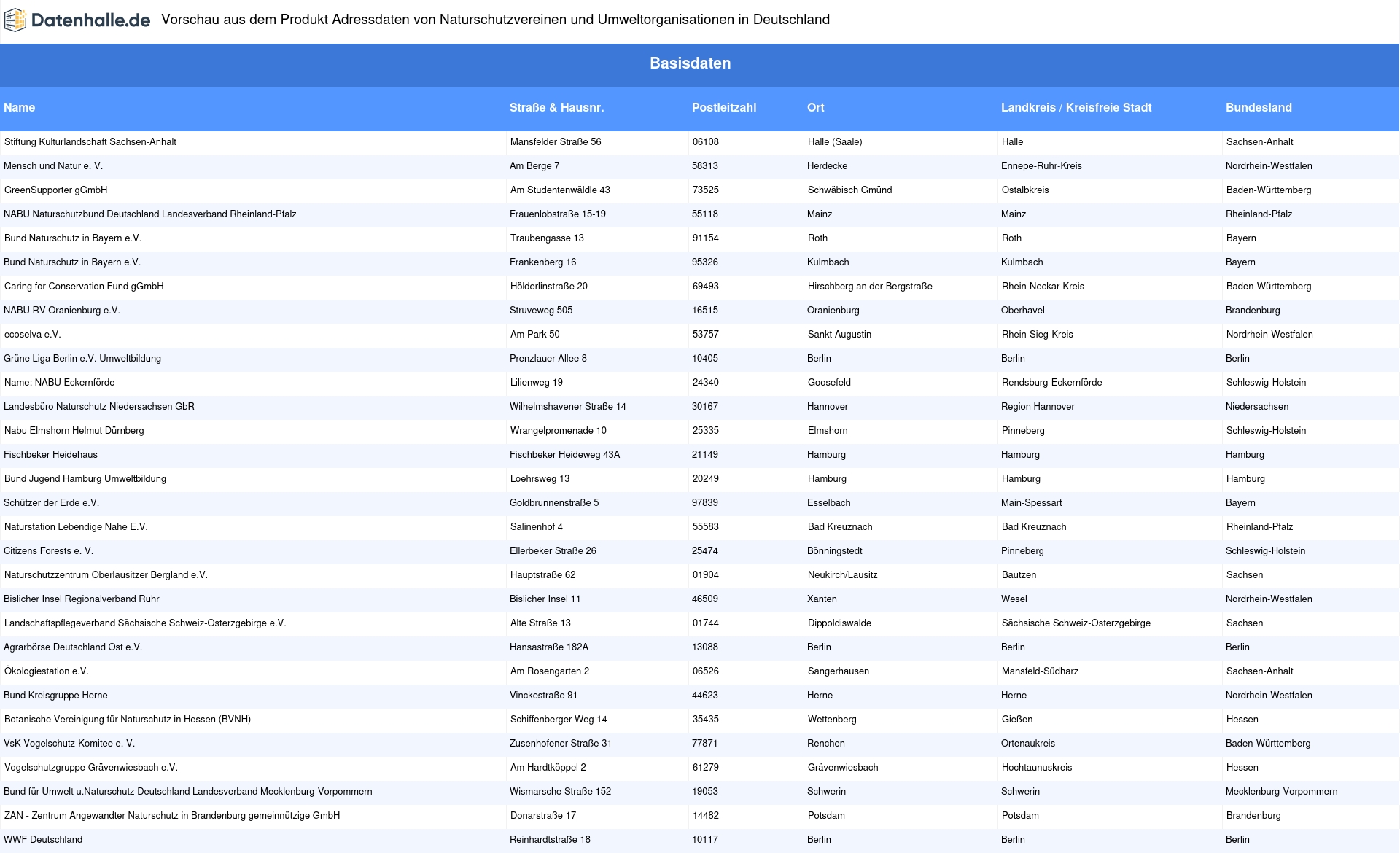The image size is (1400, 853).
Task: Click the page title Vorschau aus dem Produkt text
Action: [x=496, y=20]
